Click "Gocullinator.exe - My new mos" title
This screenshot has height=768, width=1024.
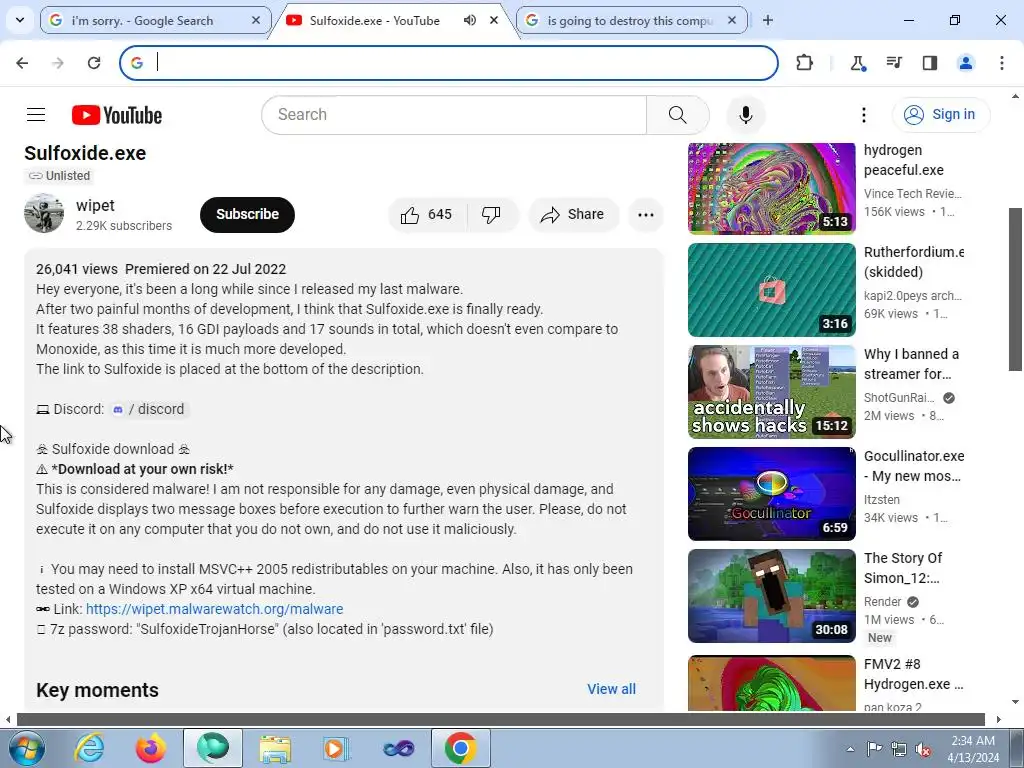click(x=914, y=466)
